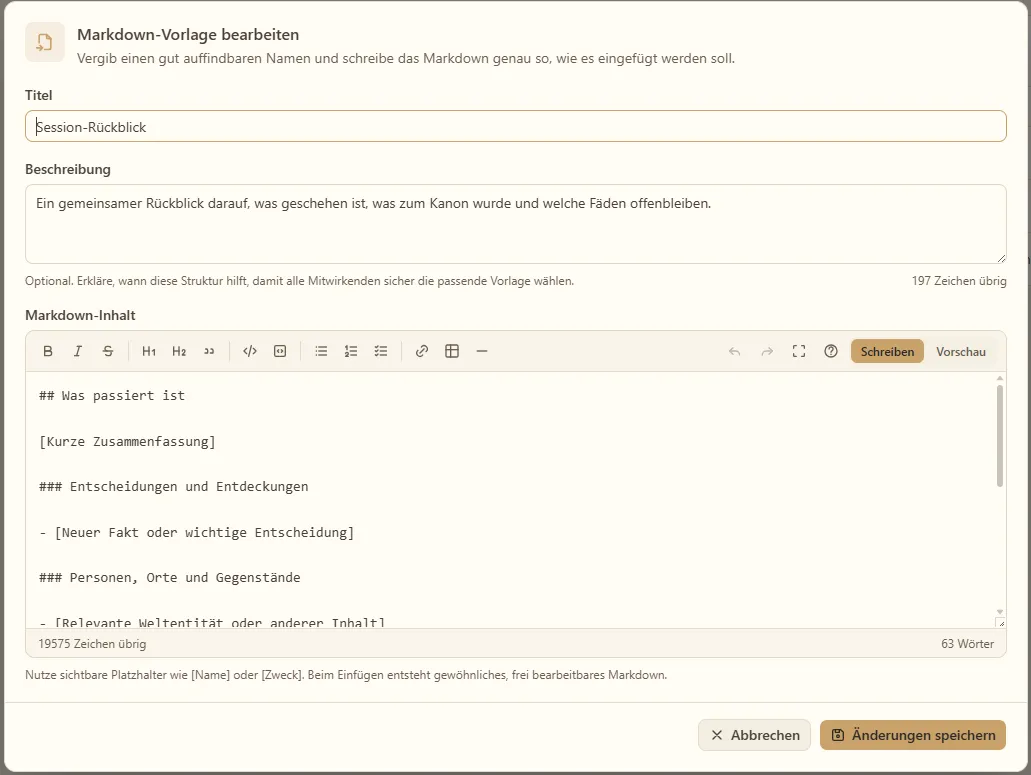Insert a code block
1031x775 pixels.
coord(280,351)
